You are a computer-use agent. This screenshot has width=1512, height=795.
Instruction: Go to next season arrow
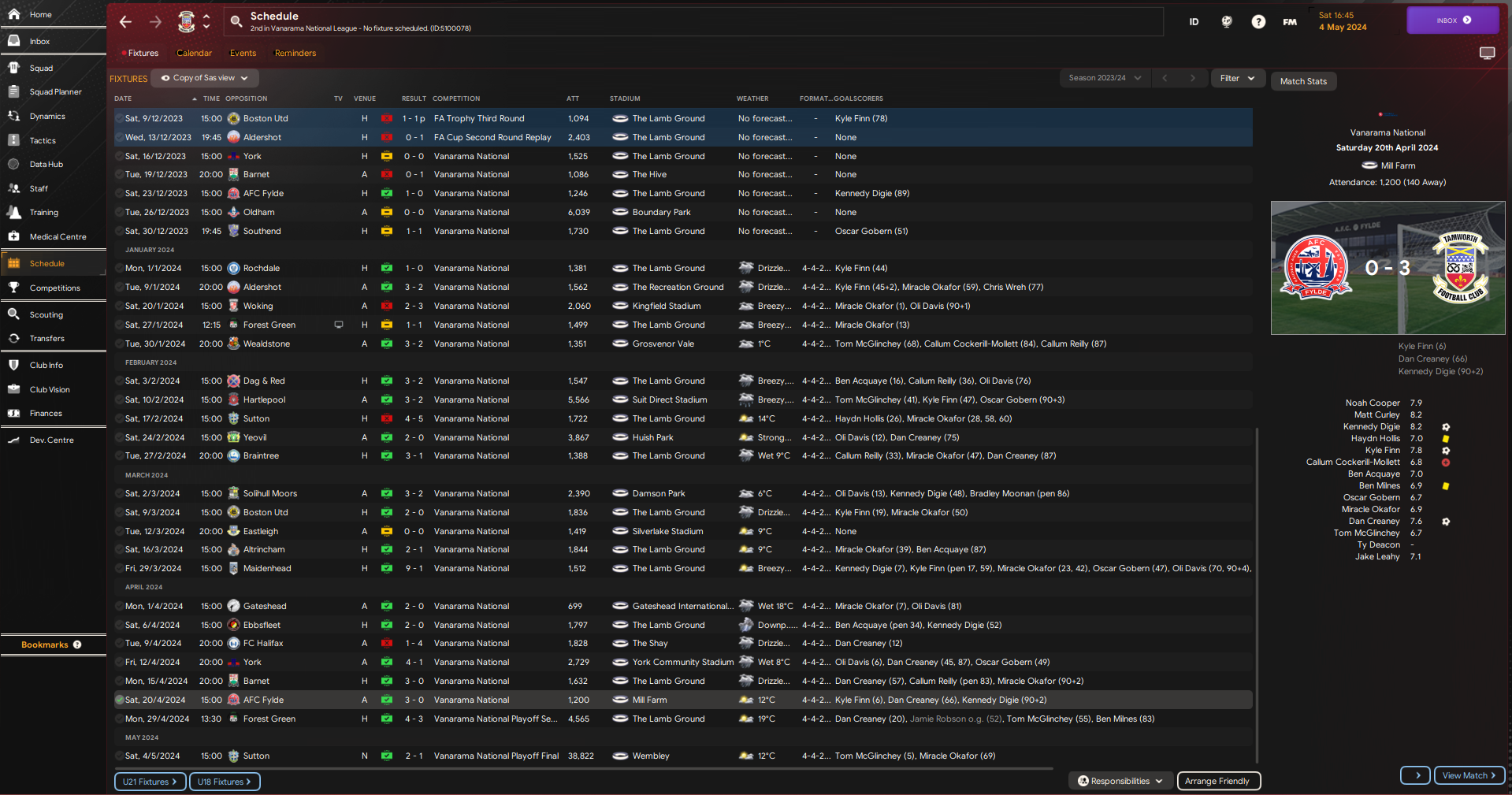tap(1193, 78)
